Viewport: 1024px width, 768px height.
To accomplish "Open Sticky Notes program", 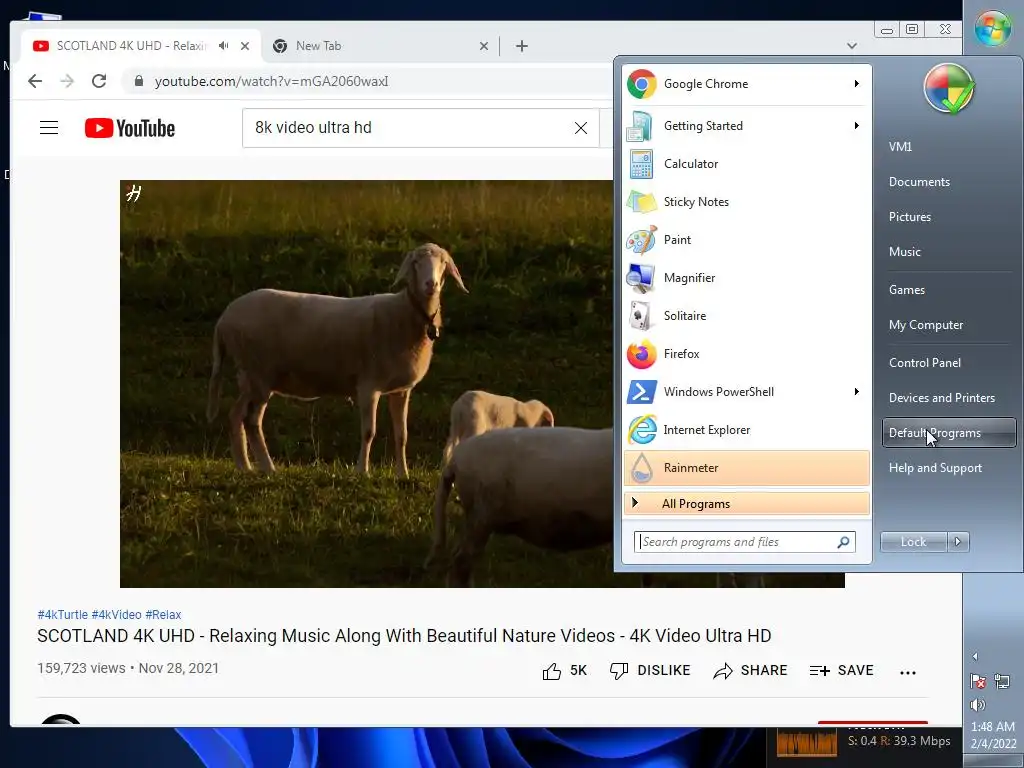I will point(746,202).
